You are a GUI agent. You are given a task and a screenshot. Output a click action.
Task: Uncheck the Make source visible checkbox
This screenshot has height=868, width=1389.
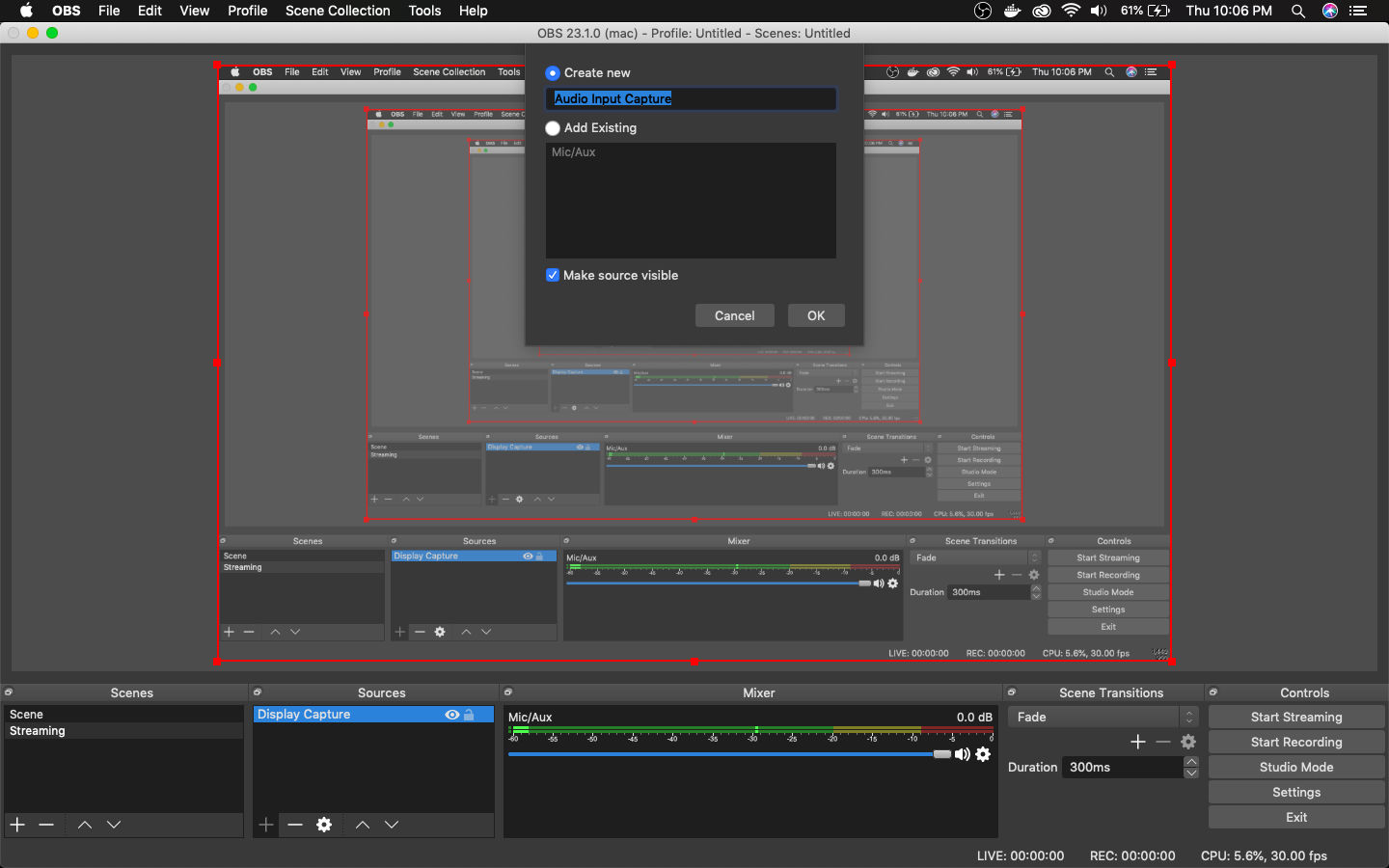553,275
